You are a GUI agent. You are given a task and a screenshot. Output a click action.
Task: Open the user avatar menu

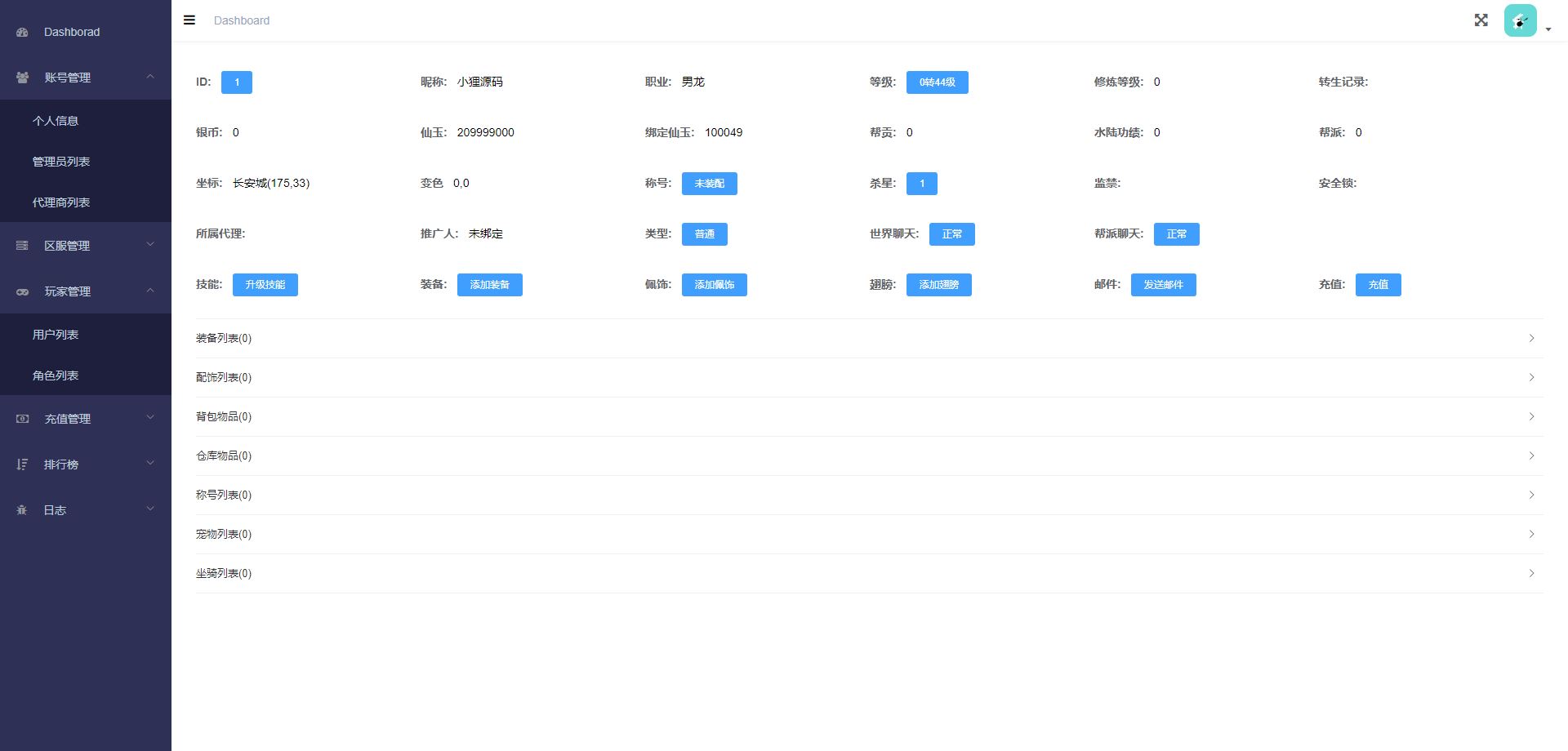pyautogui.click(x=1521, y=21)
